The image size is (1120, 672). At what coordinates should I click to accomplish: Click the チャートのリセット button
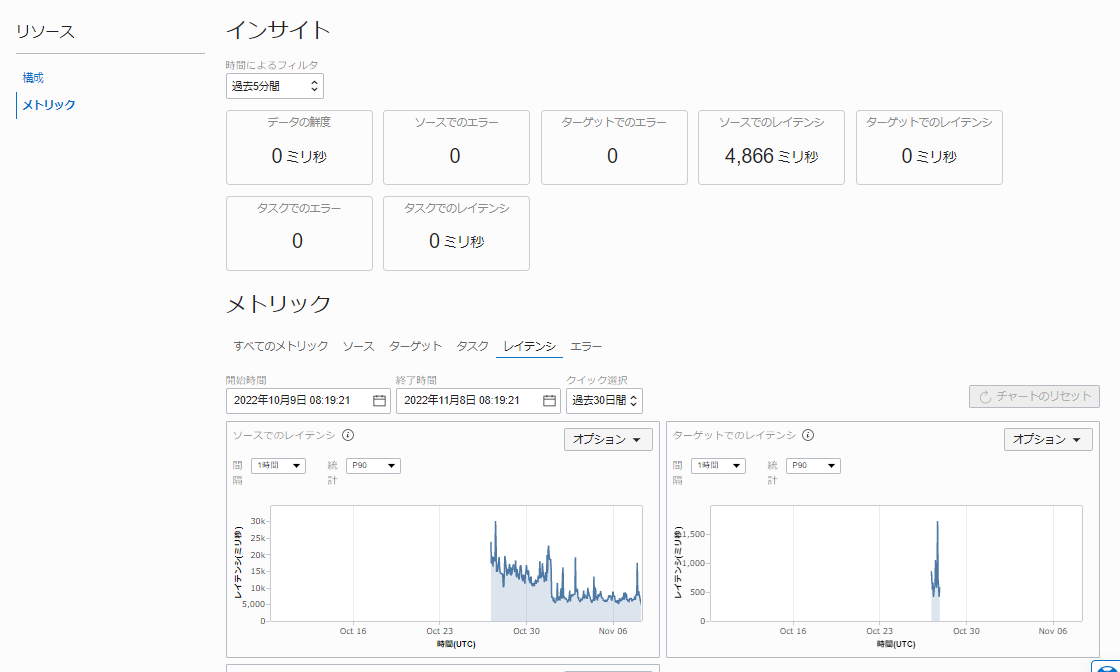point(1034,396)
